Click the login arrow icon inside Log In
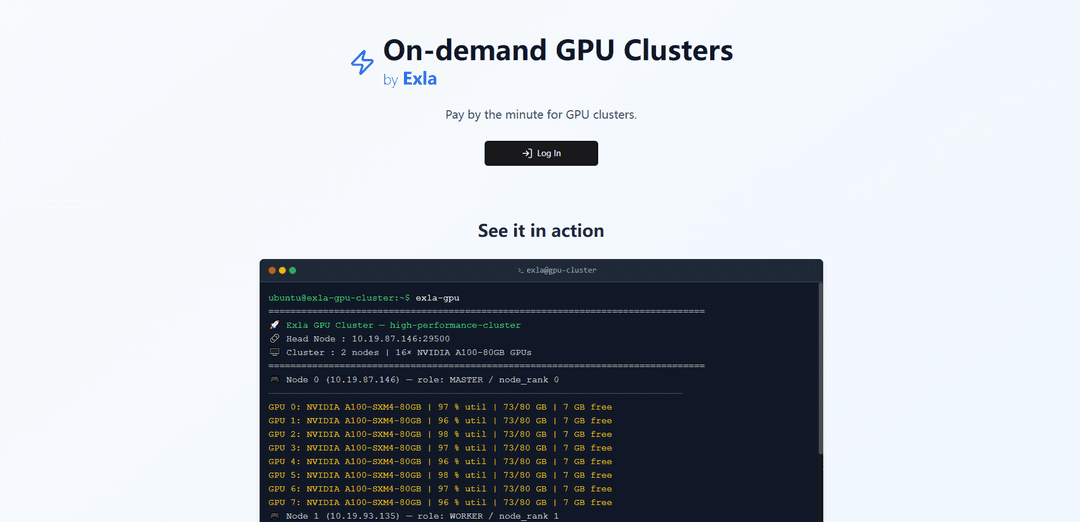The height and width of the screenshot is (522, 1080). (x=527, y=154)
